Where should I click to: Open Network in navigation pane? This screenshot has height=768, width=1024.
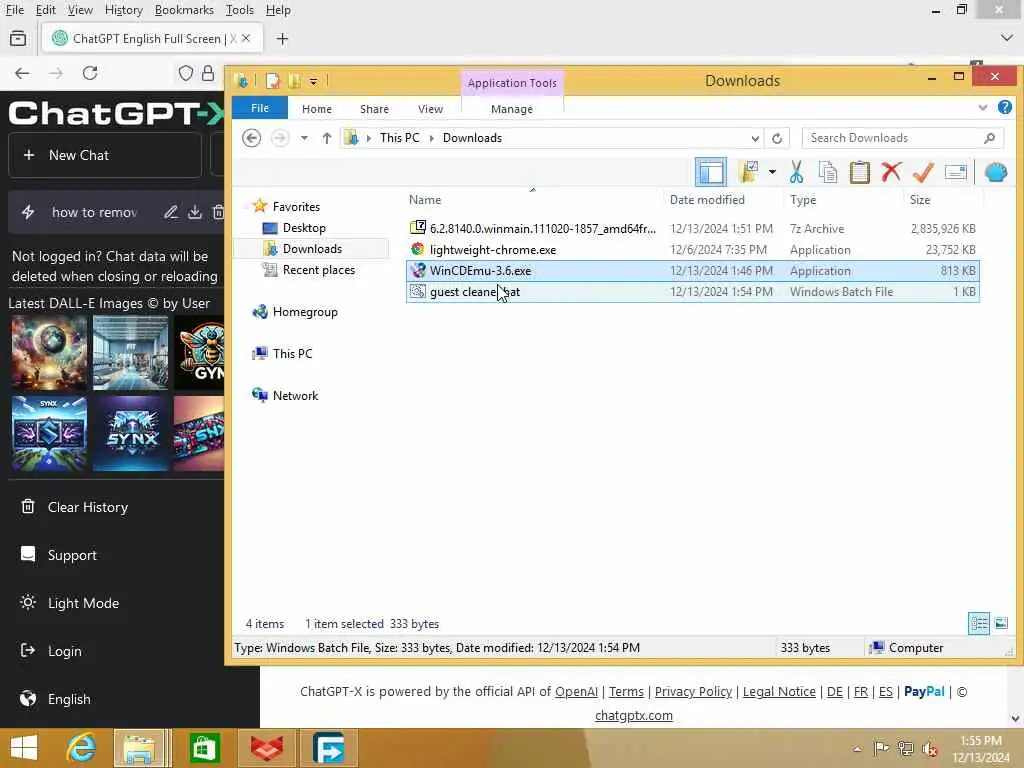pos(295,395)
